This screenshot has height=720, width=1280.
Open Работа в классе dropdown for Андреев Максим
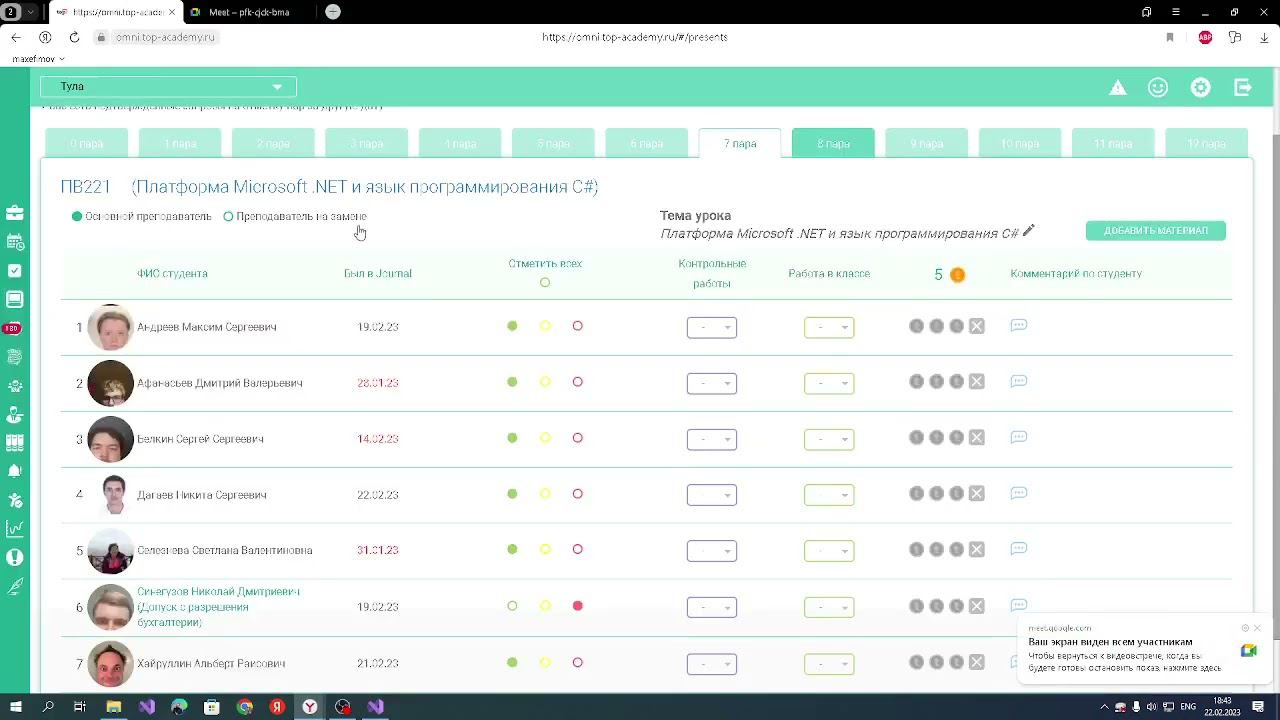(x=829, y=327)
